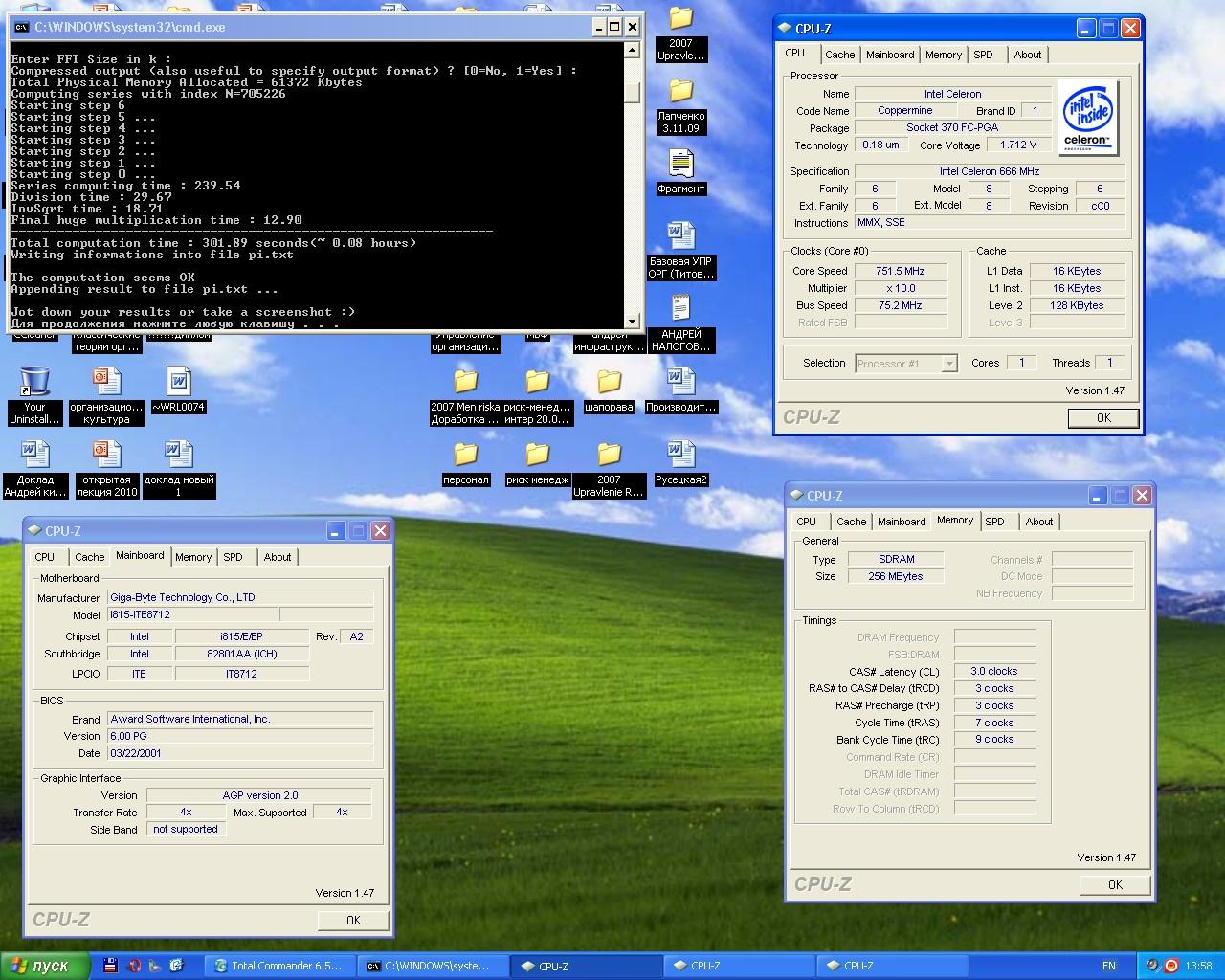Click the Intel Celeron 666 MHz specification
This screenshot has height=980, width=1225.
point(989,171)
